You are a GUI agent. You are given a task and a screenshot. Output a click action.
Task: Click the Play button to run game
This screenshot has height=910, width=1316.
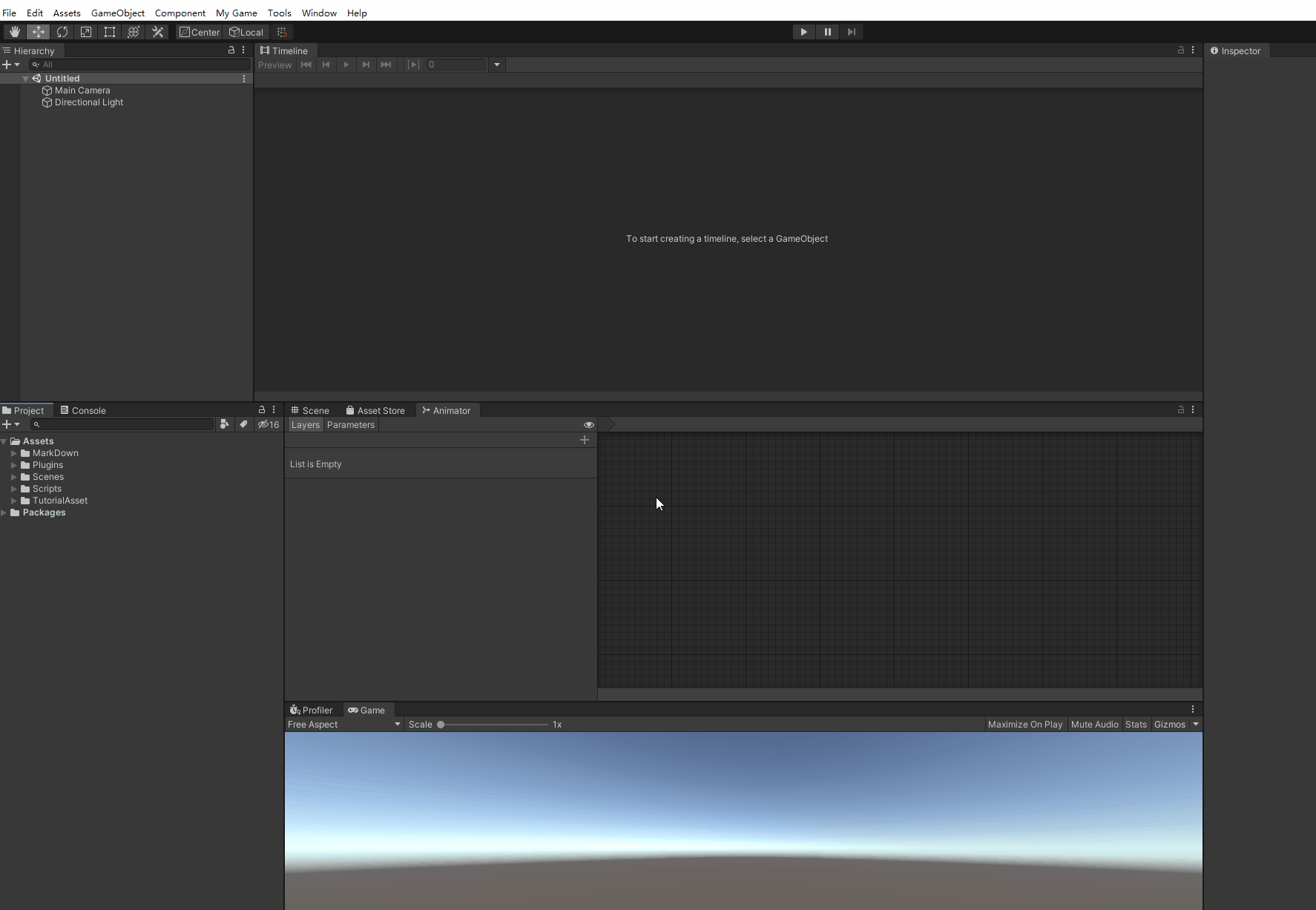pos(803,32)
